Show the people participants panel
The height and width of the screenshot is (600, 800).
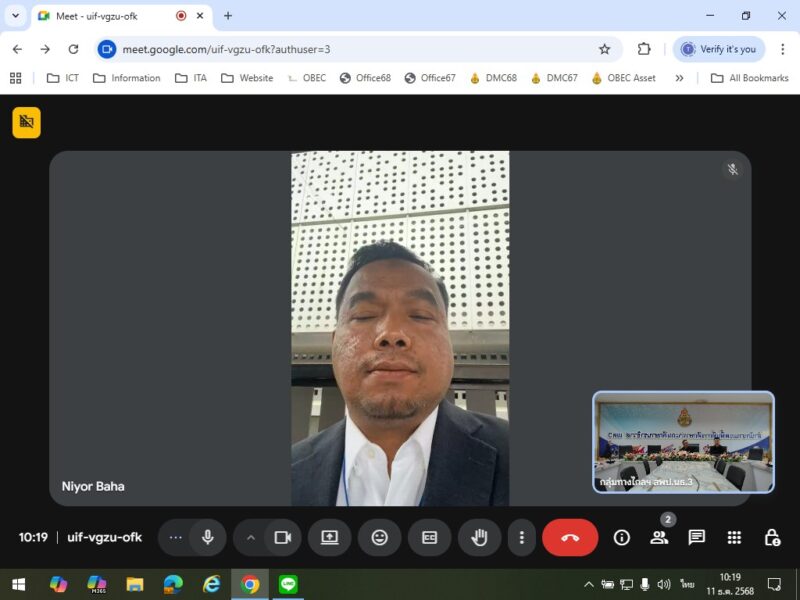(659, 537)
